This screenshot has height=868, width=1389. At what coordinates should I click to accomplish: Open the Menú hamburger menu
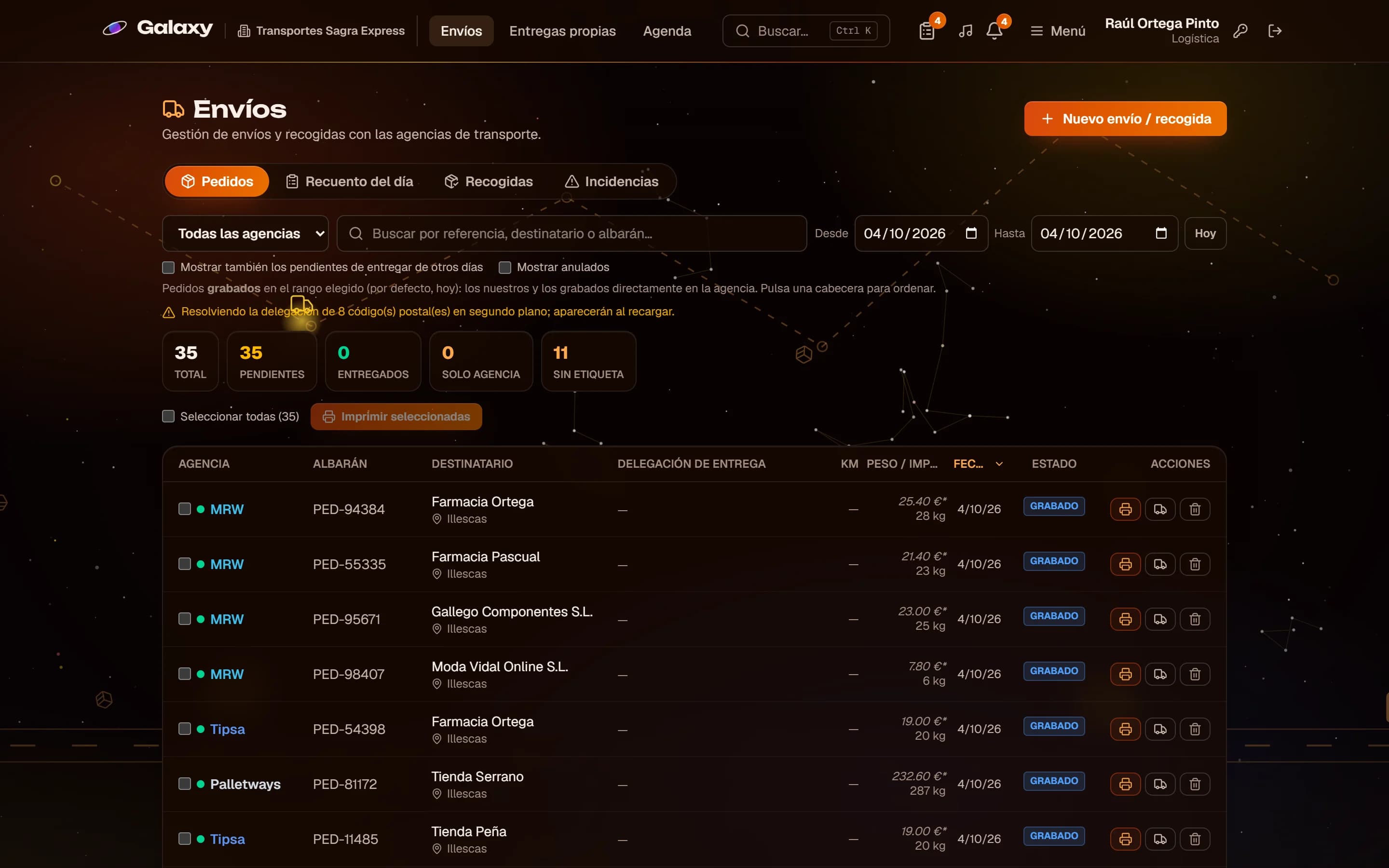click(1058, 31)
